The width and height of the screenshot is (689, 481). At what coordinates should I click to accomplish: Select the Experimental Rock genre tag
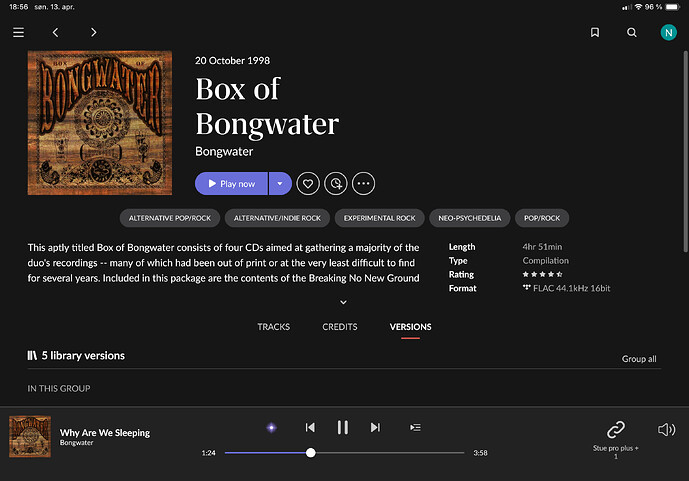[x=379, y=218]
